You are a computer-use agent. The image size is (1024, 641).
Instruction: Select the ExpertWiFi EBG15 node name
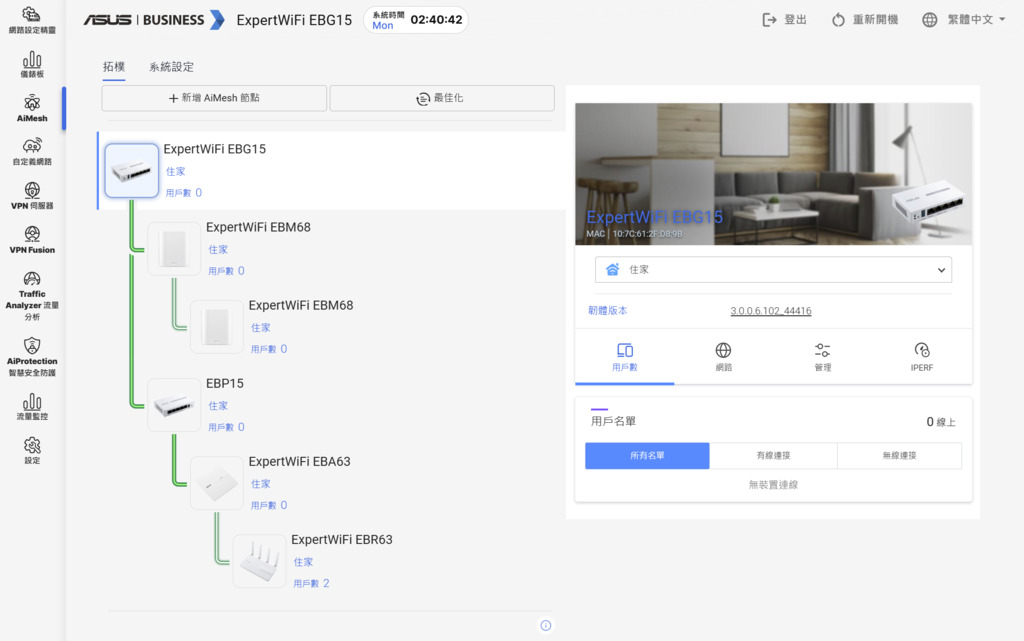[214, 149]
